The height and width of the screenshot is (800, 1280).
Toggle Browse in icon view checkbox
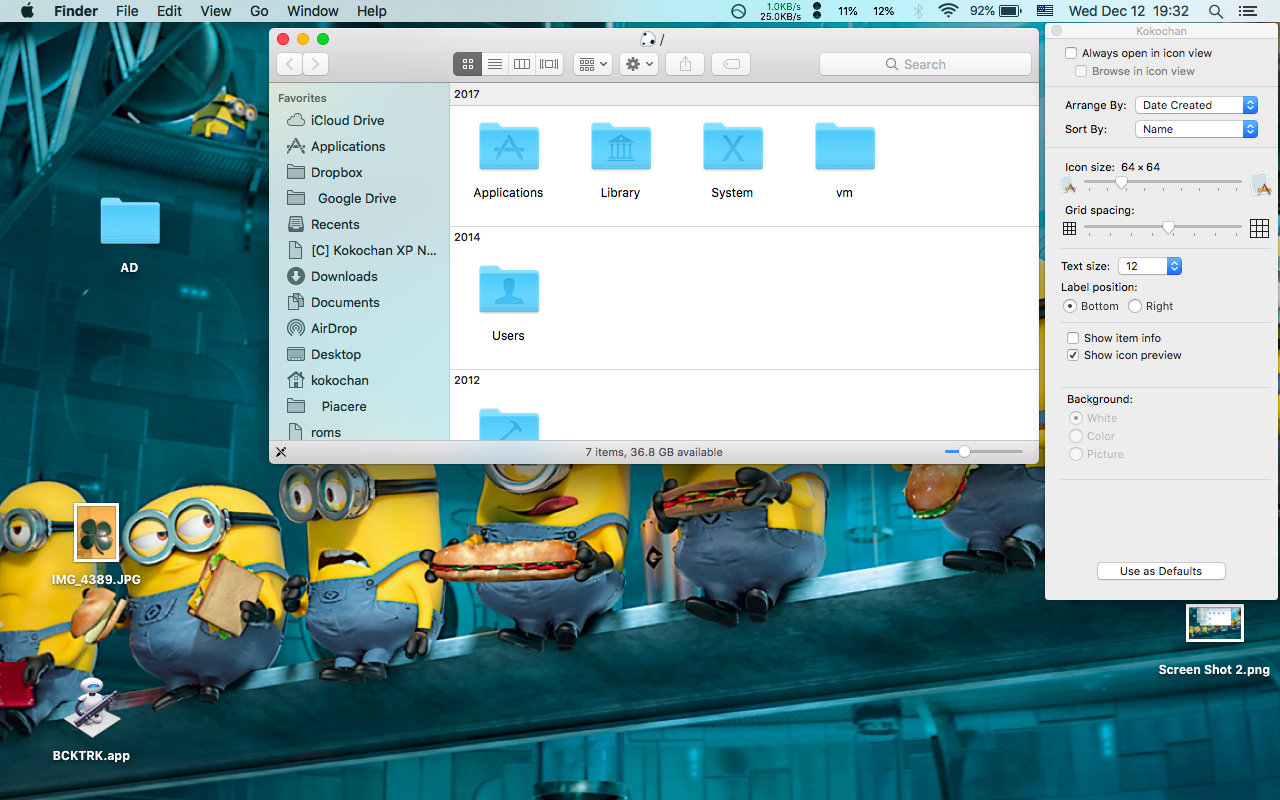coord(1081,71)
